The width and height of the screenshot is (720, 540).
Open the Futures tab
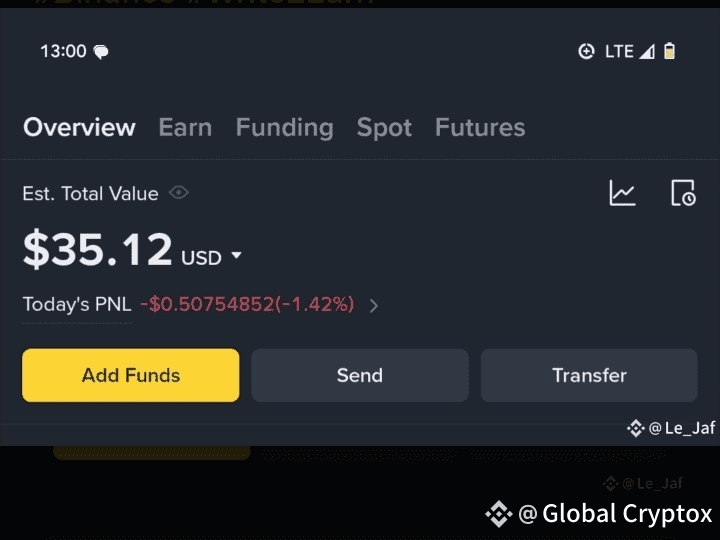[x=480, y=127]
